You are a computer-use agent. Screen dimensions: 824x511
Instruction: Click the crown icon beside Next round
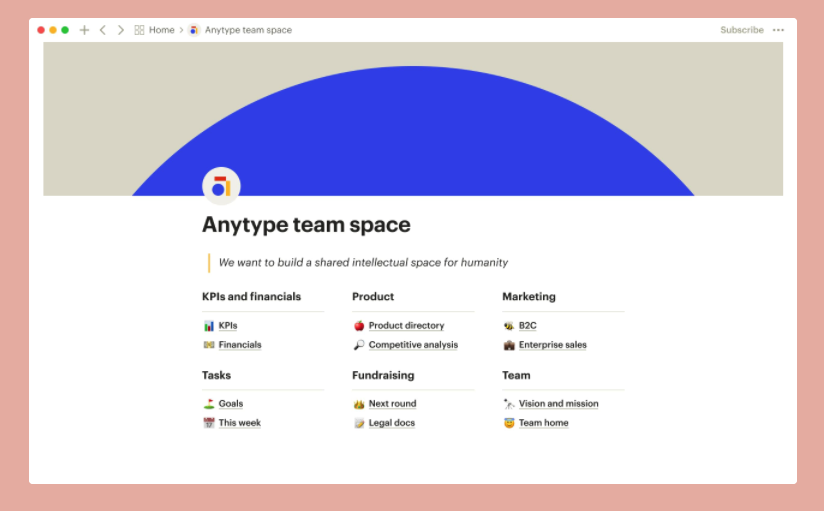[359, 404]
